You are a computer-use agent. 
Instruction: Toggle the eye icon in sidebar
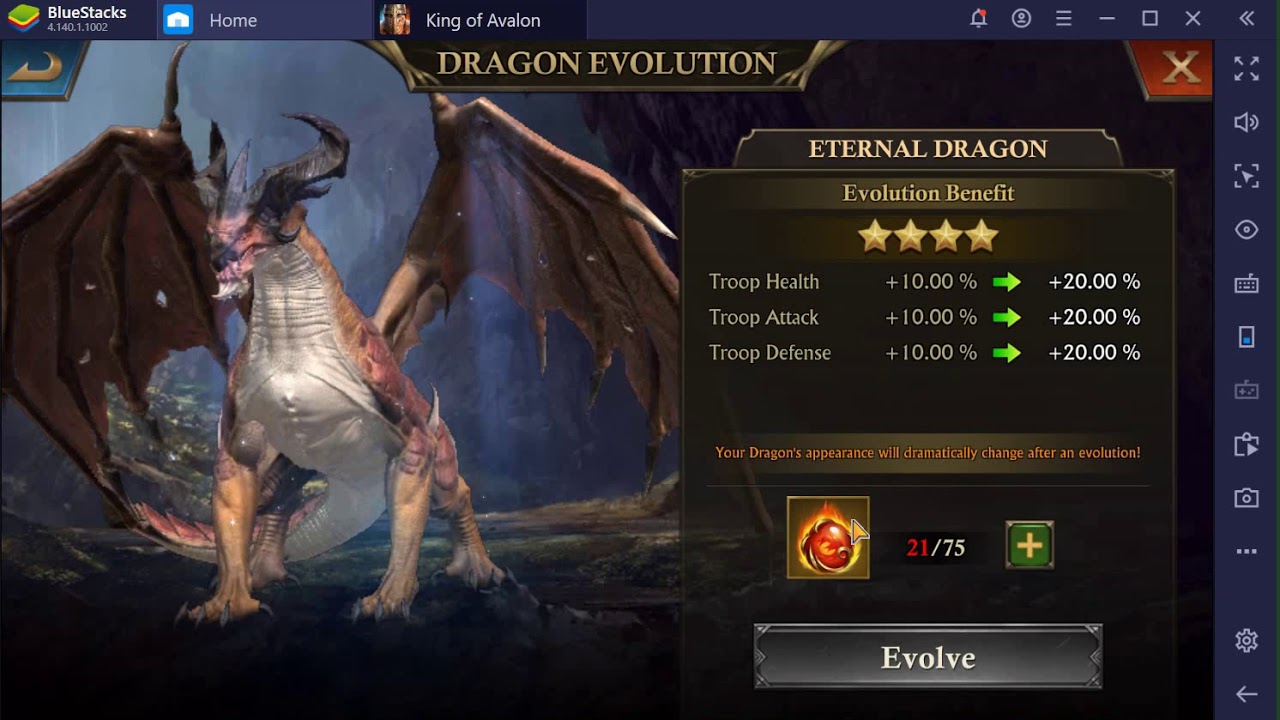1246,230
